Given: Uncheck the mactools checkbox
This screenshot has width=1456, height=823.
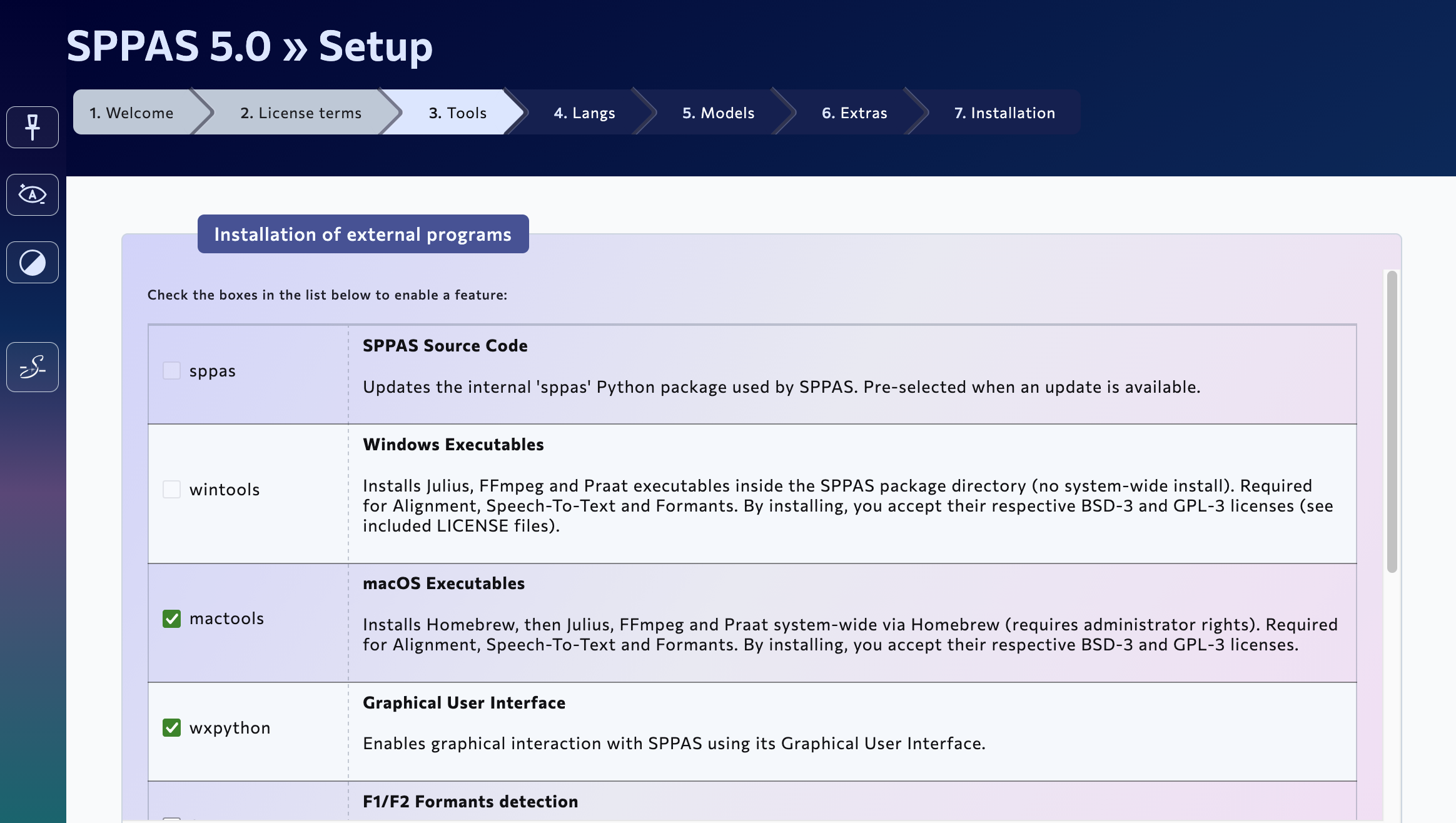Looking at the screenshot, I should coord(172,619).
